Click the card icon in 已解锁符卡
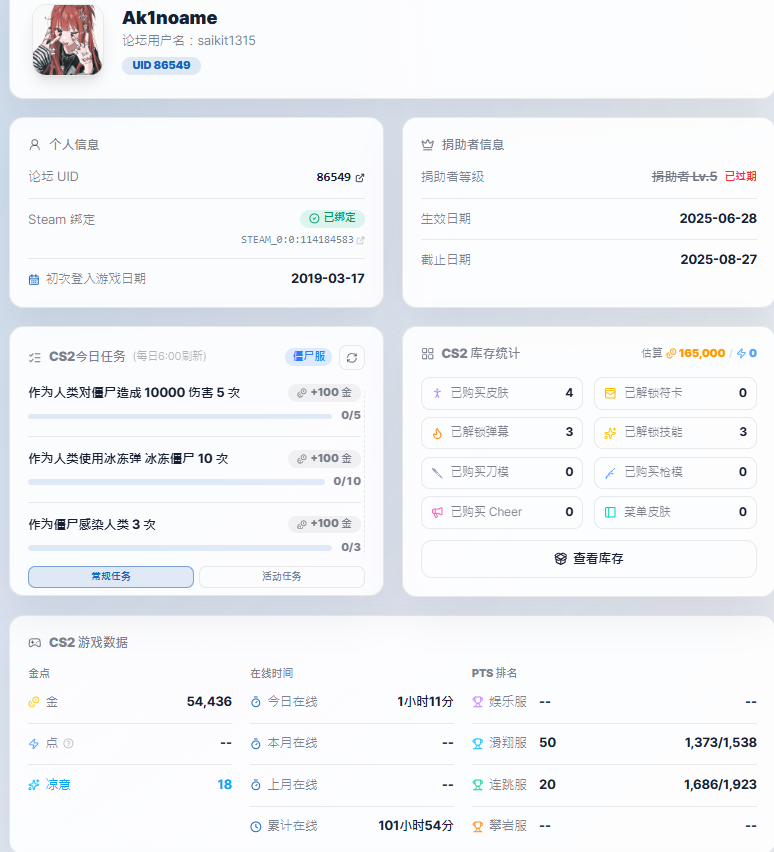Image resolution: width=774 pixels, height=852 pixels. [x=610, y=393]
